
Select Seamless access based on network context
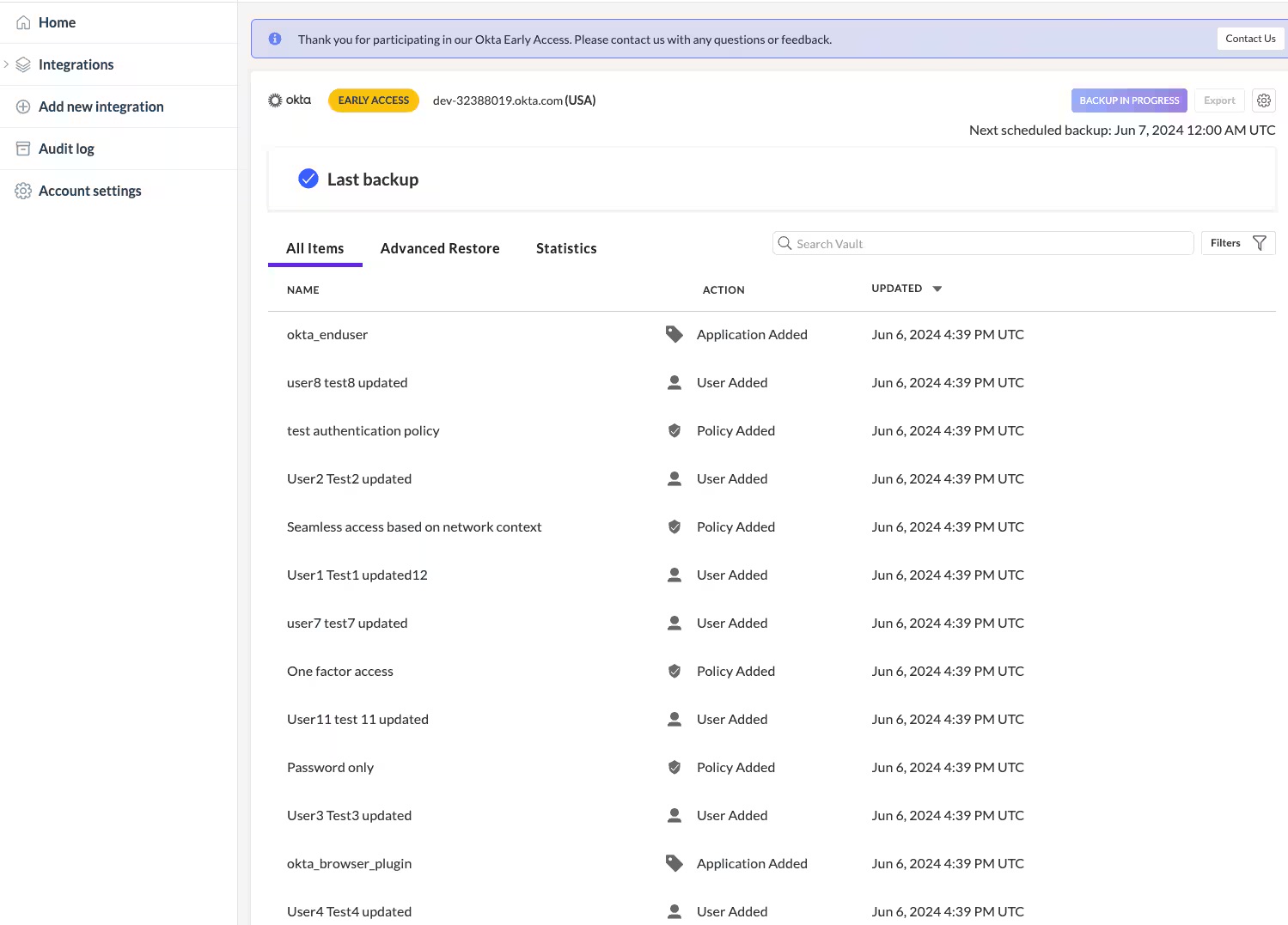(414, 526)
